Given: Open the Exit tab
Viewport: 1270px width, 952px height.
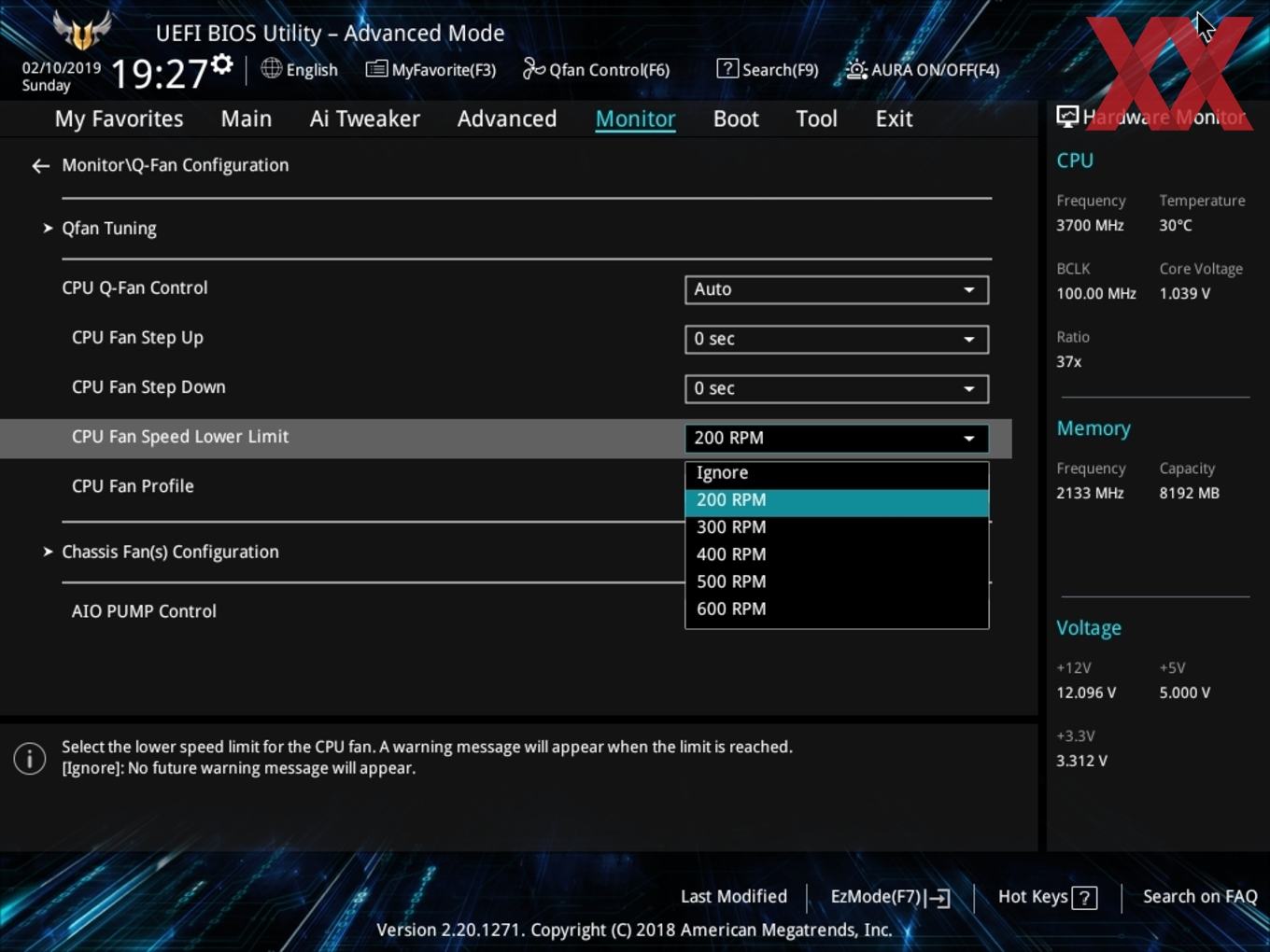Looking at the screenshot, I should [894, 119].
